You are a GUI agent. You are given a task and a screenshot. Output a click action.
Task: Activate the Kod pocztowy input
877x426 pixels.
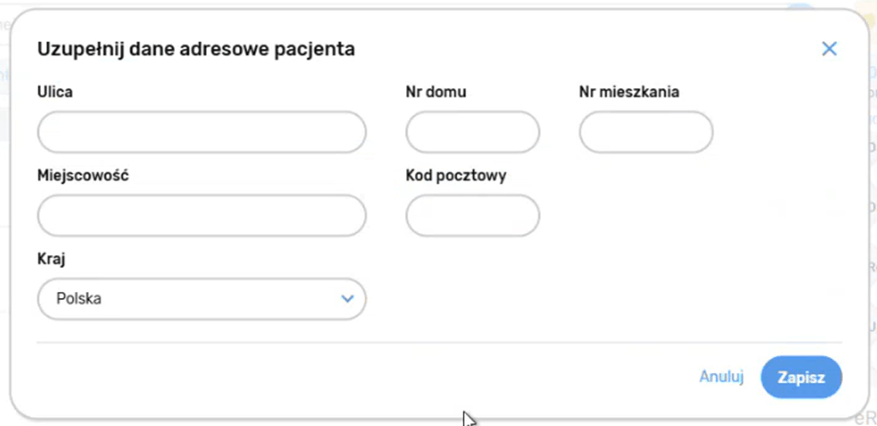tap(472, 216)
